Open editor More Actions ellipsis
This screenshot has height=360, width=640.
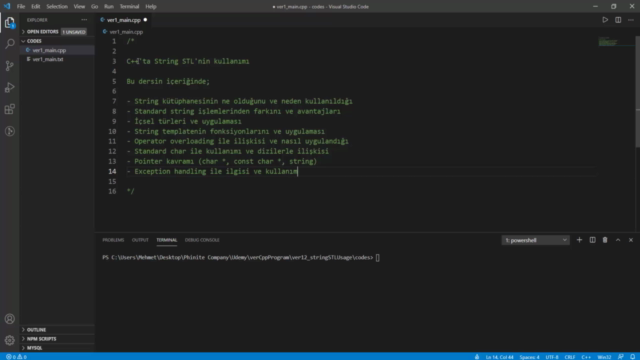click(631, 20)
